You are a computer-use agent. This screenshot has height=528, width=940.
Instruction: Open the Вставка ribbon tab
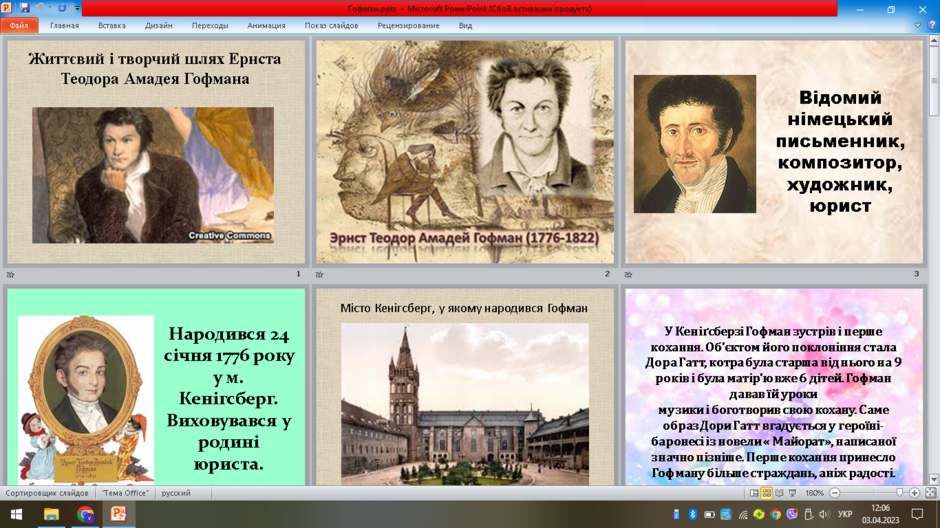[112, 25]
